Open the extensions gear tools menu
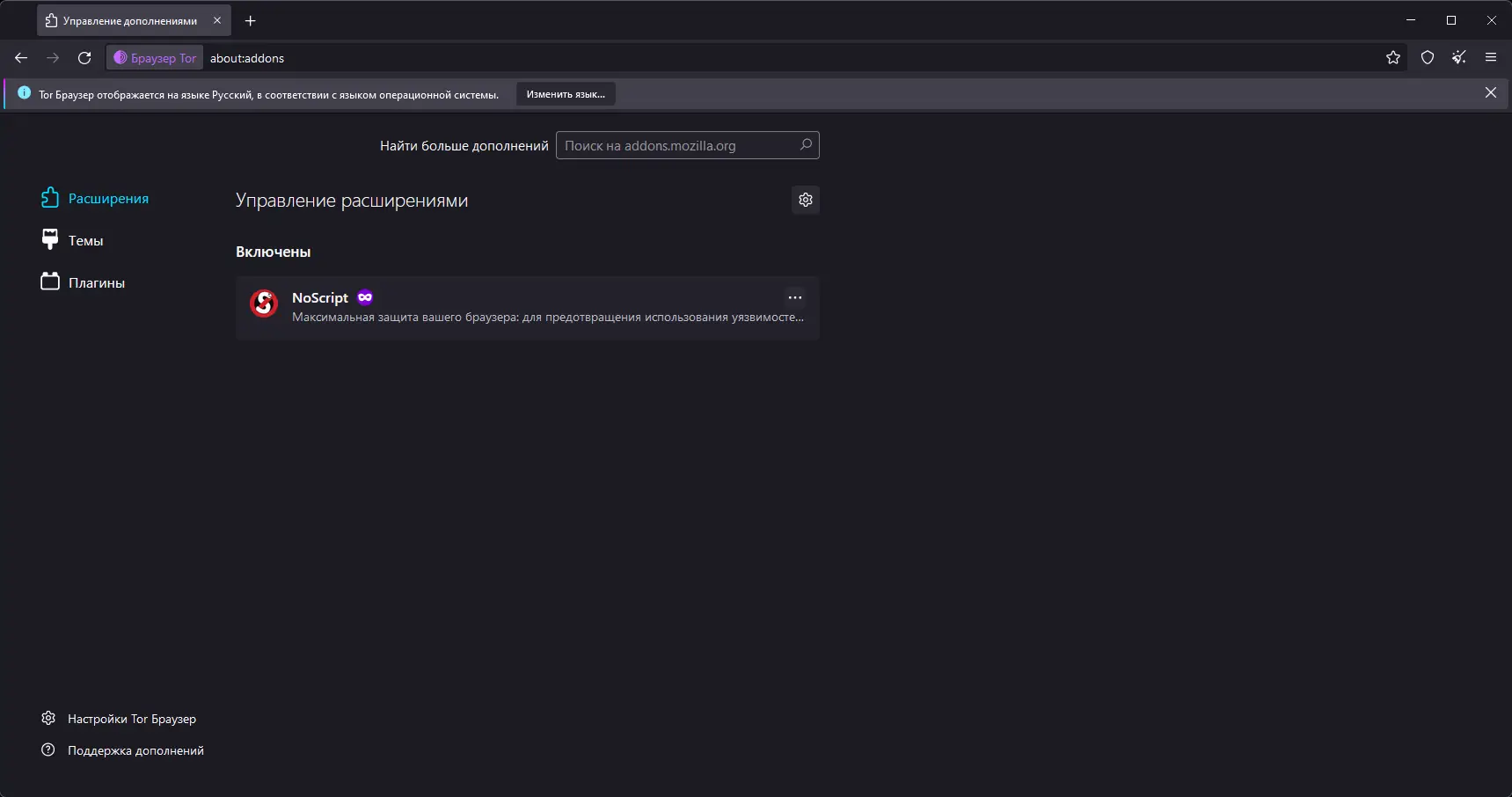Image resolution: width=1512 pixels, height=797 pixels. click(x=806, y=200)
